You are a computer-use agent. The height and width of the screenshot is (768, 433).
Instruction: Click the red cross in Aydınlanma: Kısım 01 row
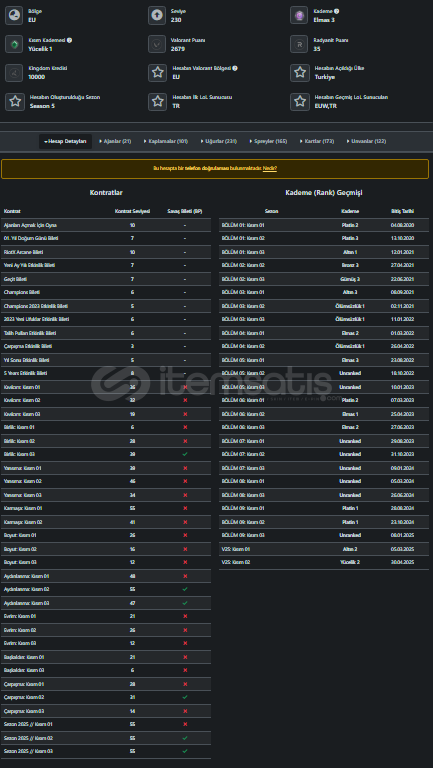pos(185,576)
